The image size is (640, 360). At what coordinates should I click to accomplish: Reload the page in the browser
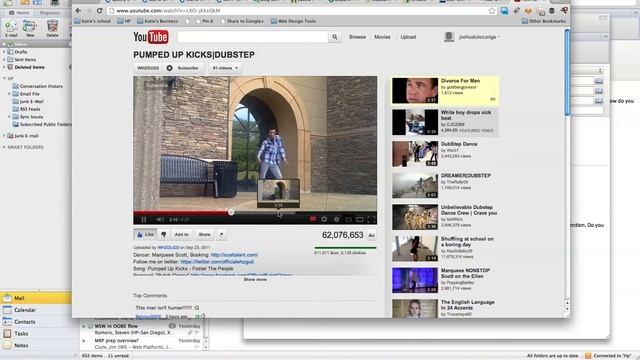tap(100, 11)
